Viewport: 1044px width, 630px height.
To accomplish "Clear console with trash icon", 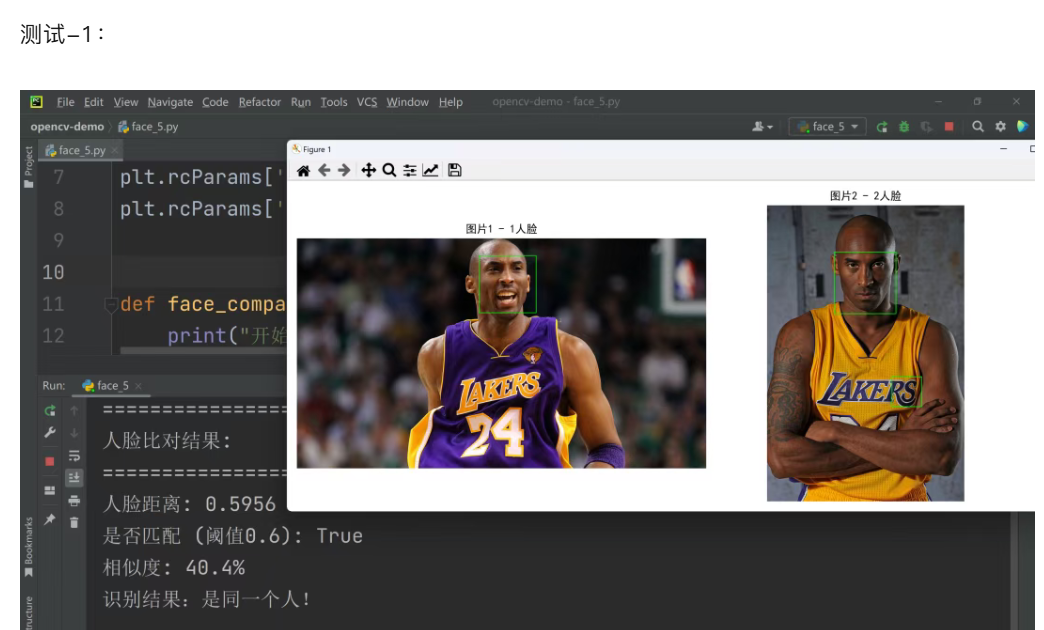I will (x=74, y=523).
